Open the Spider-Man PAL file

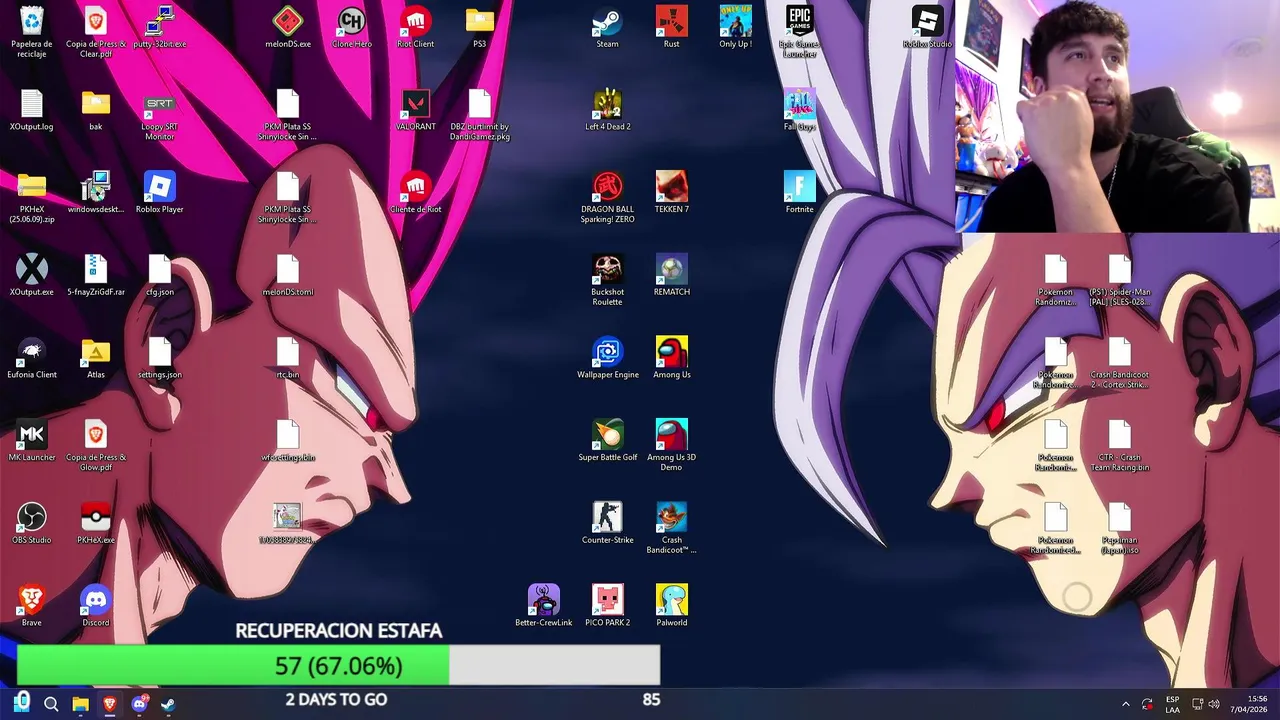click(1120, 280)
